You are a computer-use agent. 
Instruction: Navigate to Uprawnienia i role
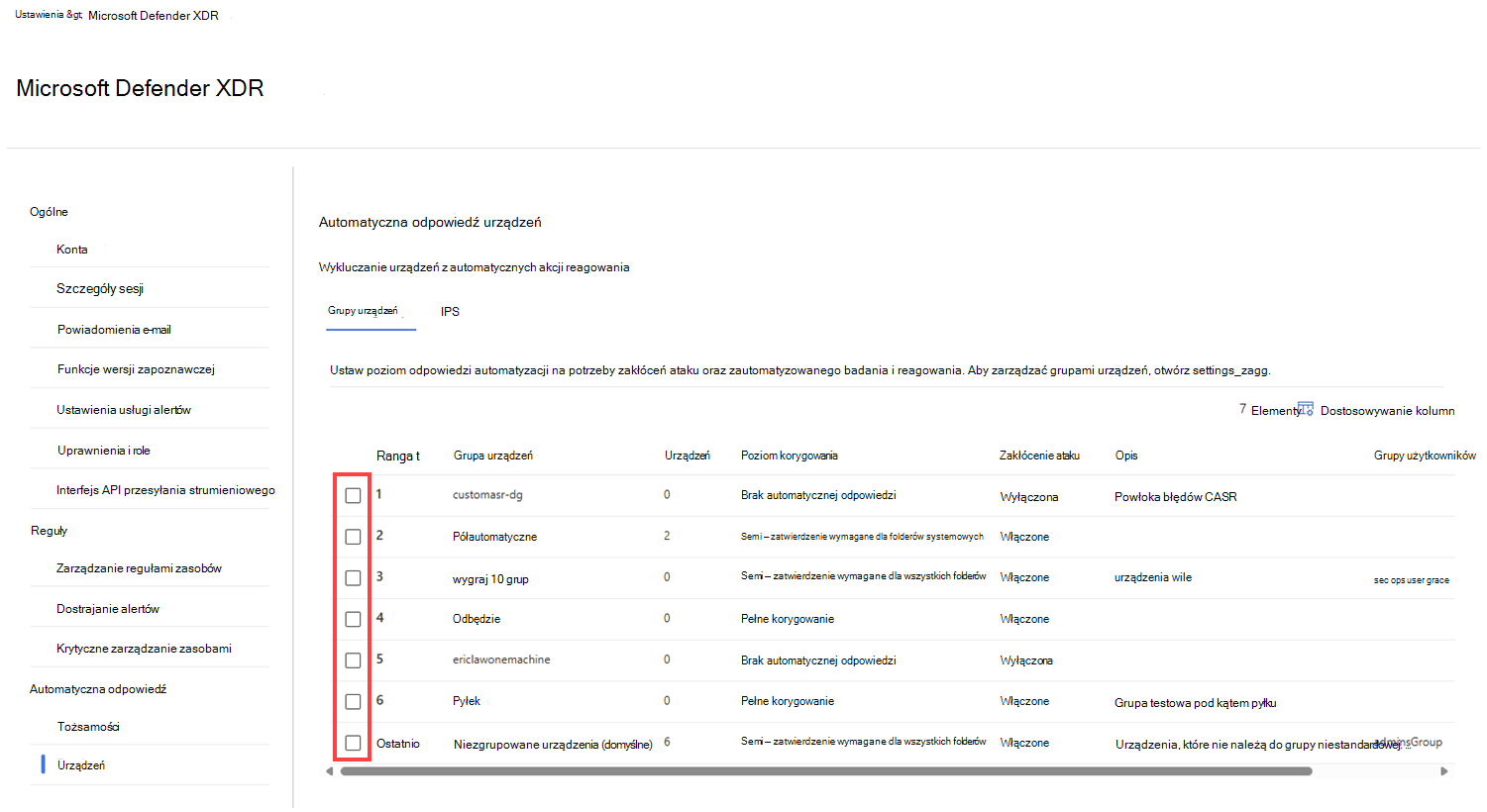pos(104,451)
